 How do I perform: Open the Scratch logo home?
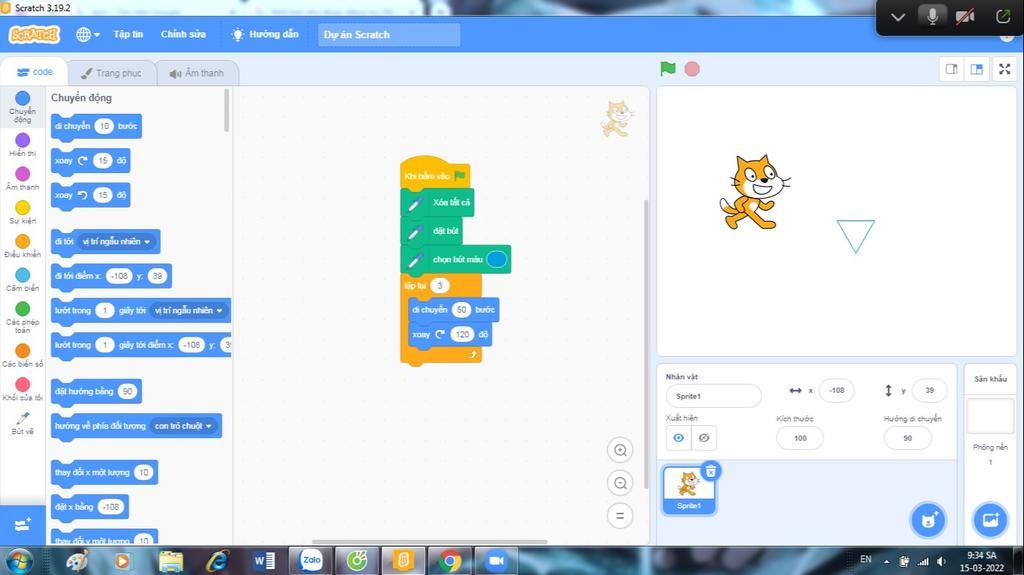[x=34, y=34]
